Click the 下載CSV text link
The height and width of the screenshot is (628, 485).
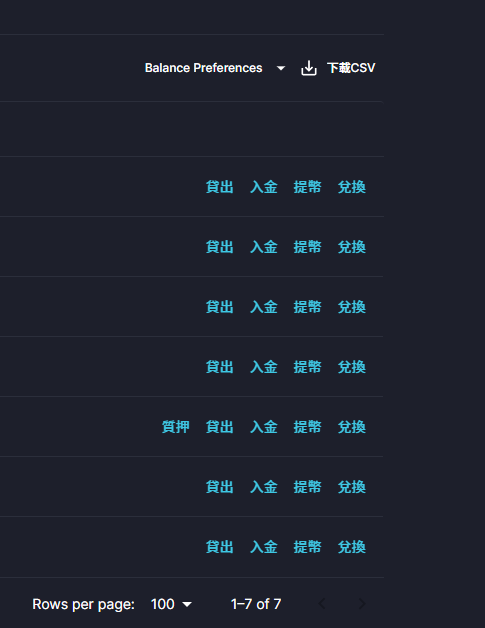pos(351,68)
